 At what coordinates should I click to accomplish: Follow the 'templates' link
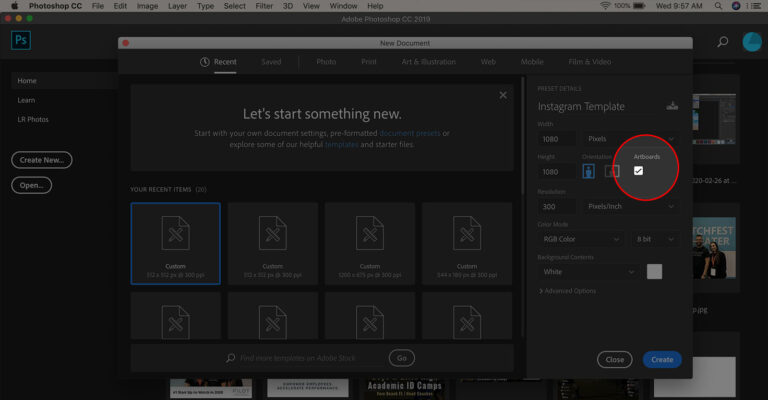coord(341,144)
